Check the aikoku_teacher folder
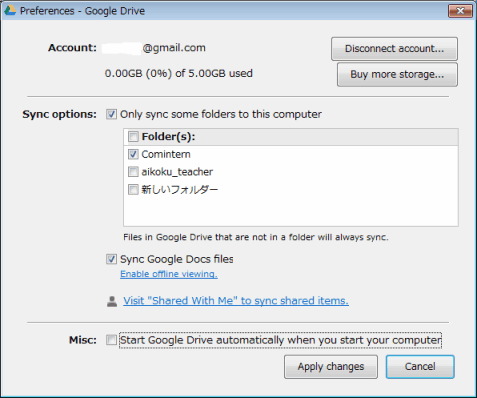 click(x=133, y=172)
